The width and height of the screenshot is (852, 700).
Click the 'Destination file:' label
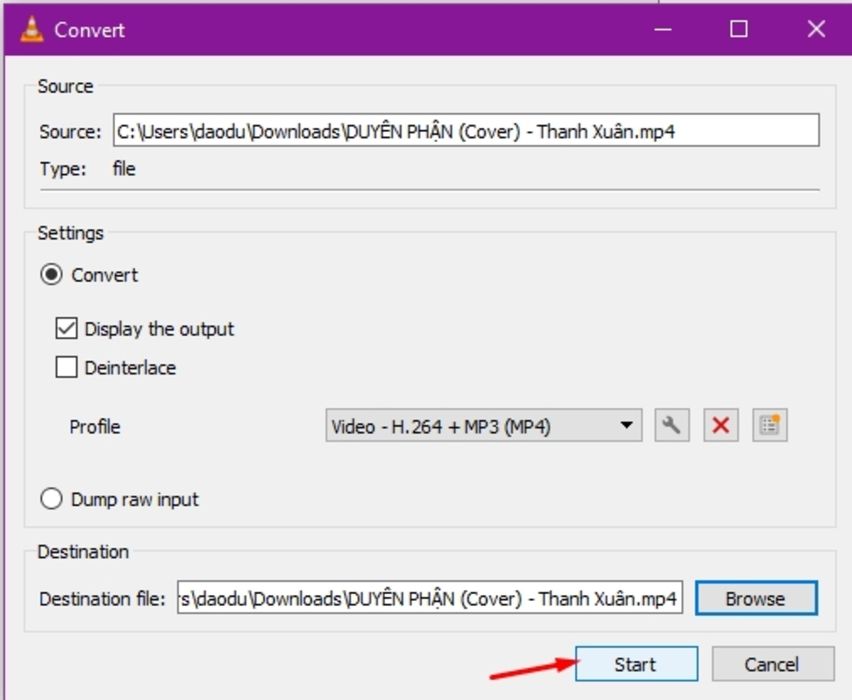click(x=102, y=599)
